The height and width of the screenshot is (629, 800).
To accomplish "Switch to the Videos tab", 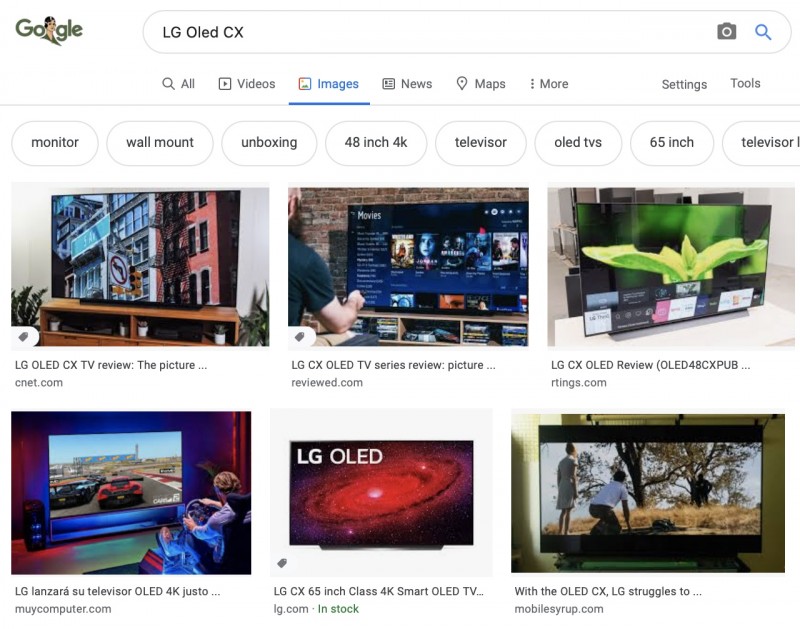I will [x=246, y=84].
